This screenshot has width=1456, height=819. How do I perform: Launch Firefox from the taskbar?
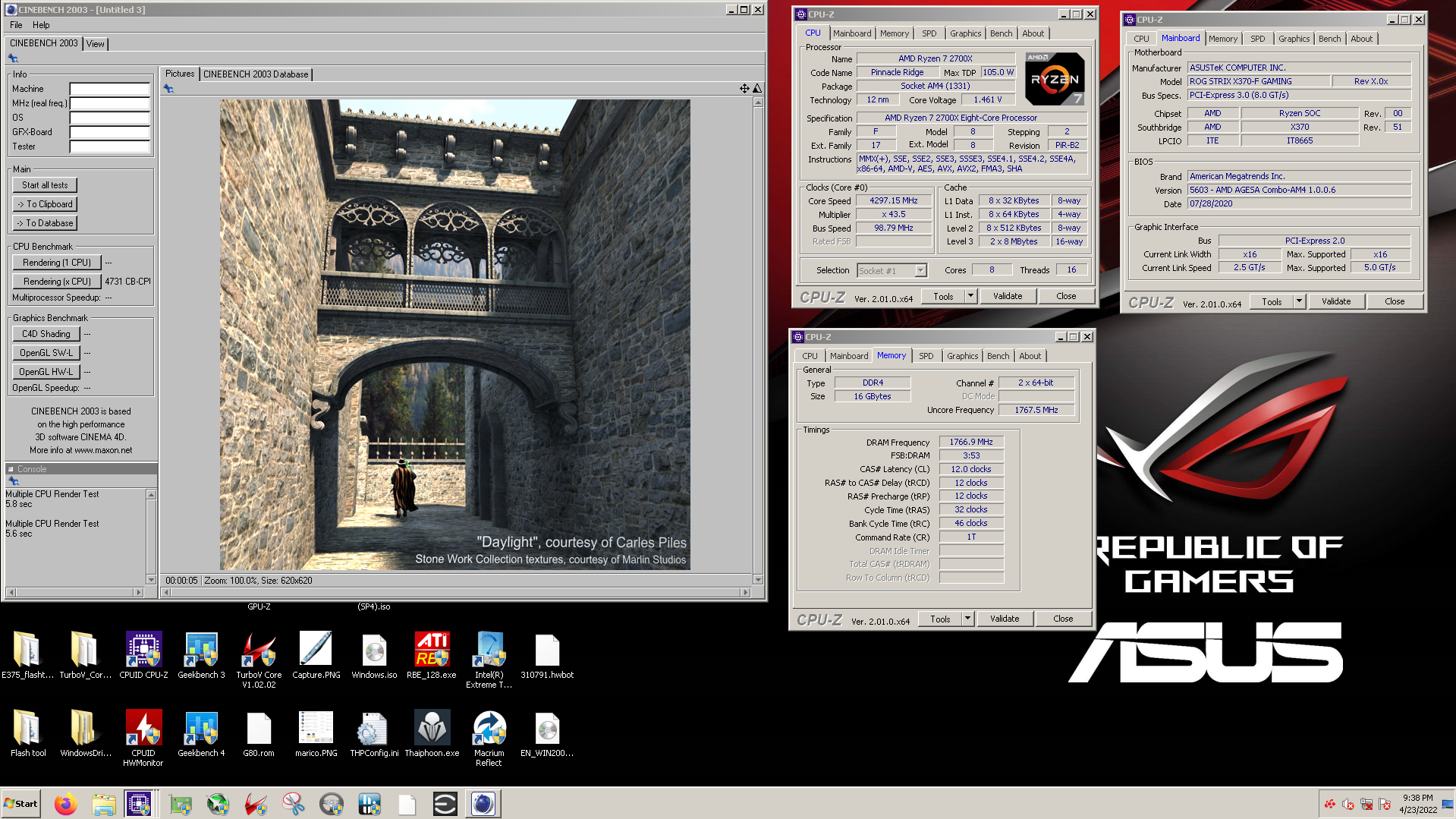click(x=66, y=804)
